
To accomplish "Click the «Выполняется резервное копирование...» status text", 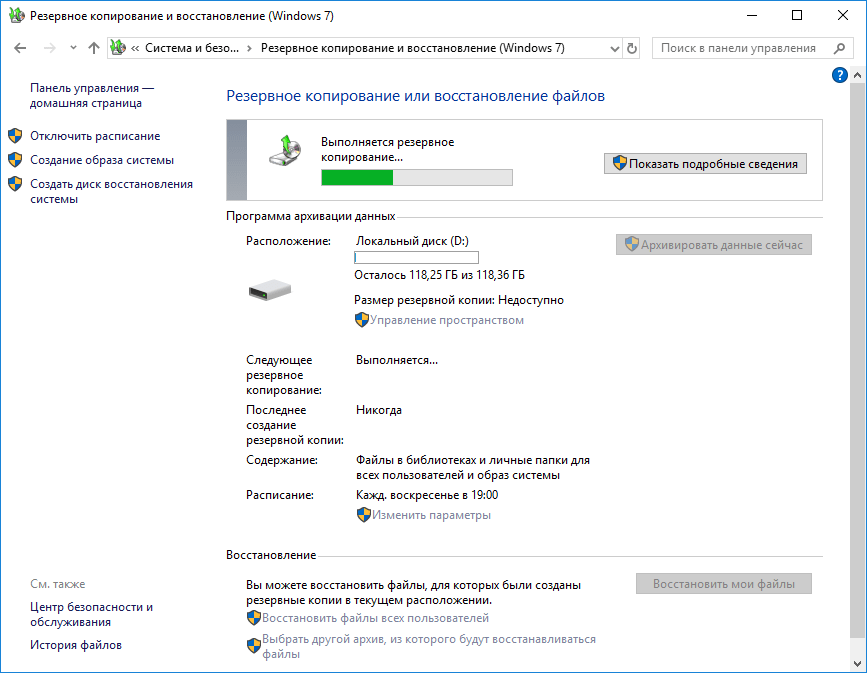I will click(x=388, y=149).
